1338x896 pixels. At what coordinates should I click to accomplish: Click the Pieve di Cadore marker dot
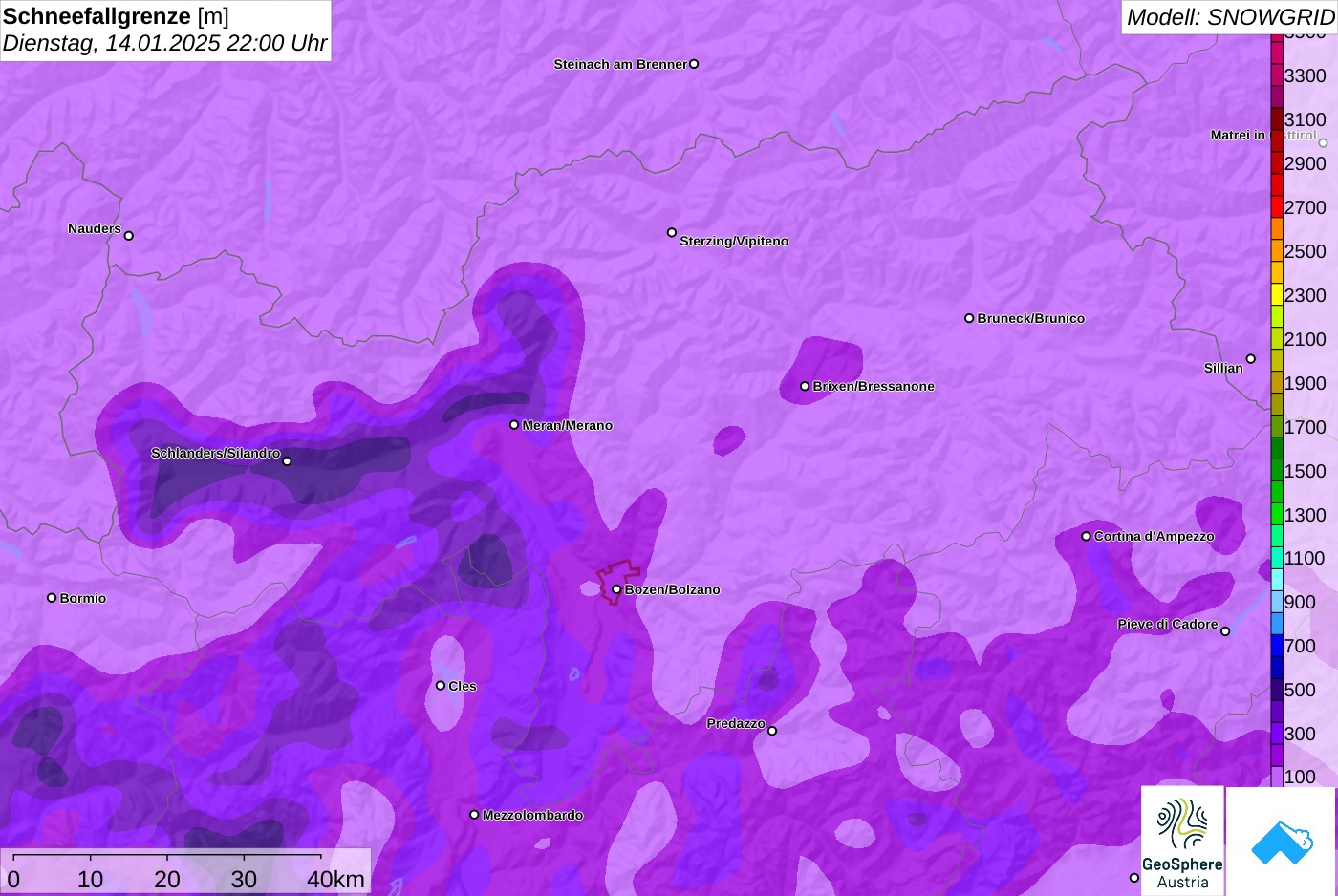click(x=1225, y=631)
